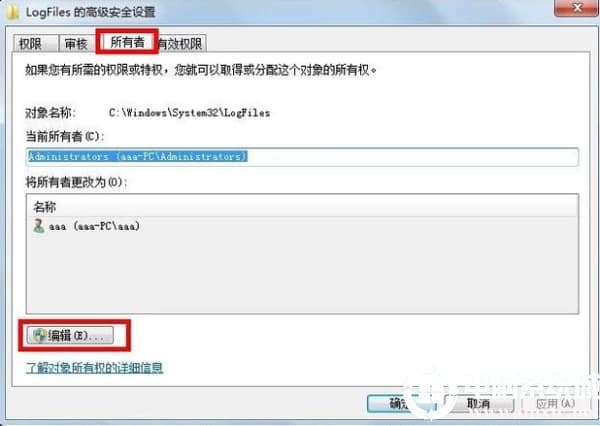Select the 所有者 tab
This screenshot has width=600, height=426.
click(x=127, y=42)
